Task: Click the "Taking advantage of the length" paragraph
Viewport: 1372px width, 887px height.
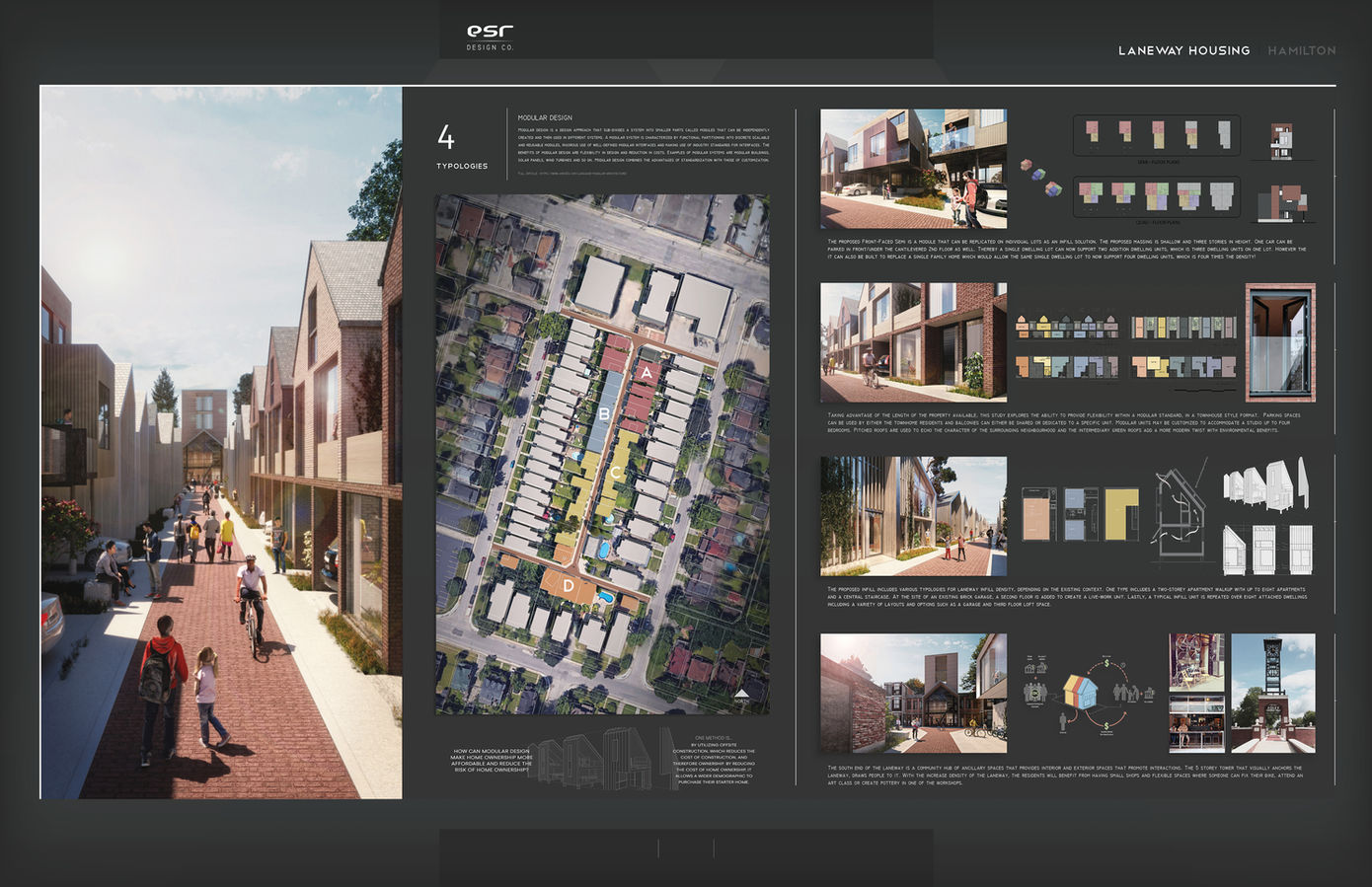Action: pos(1064,422)
